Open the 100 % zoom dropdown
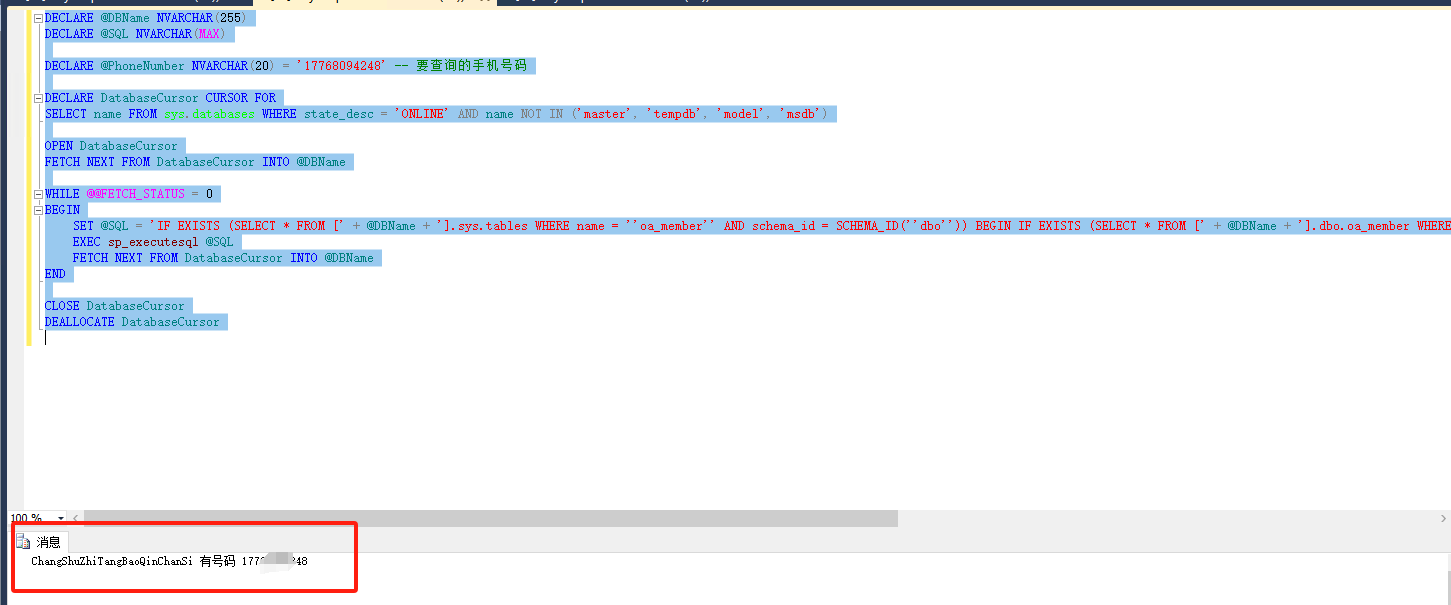Screen dimensions: 1451x605 tap(61, 519)
